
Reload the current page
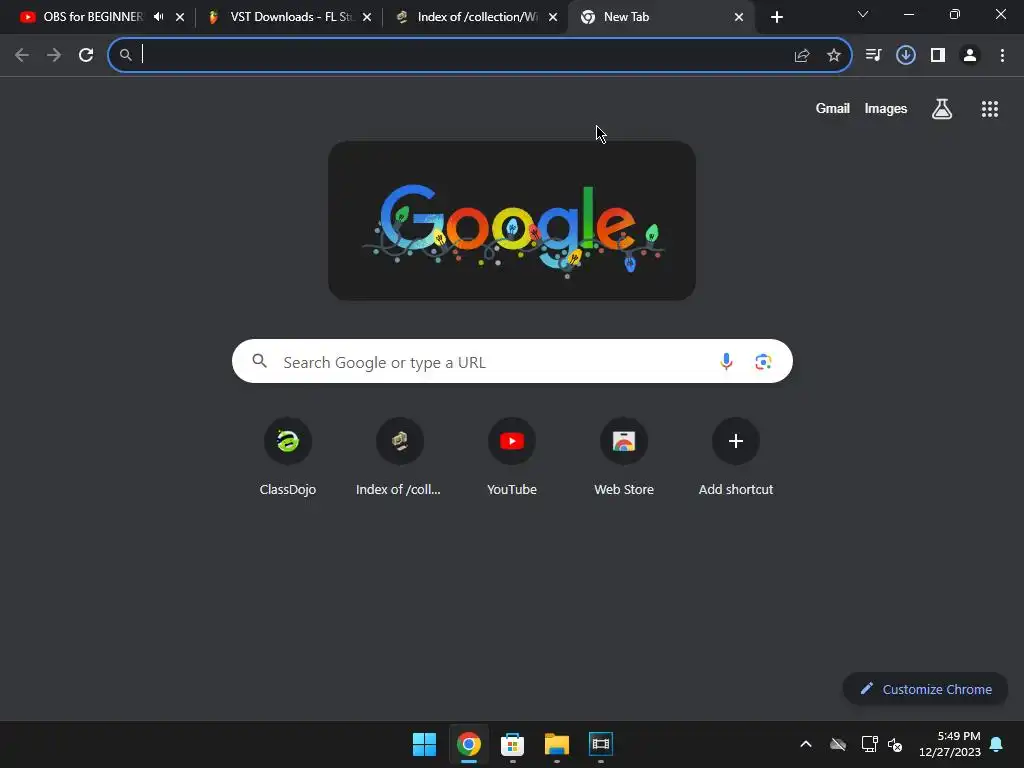coord(86,55)
